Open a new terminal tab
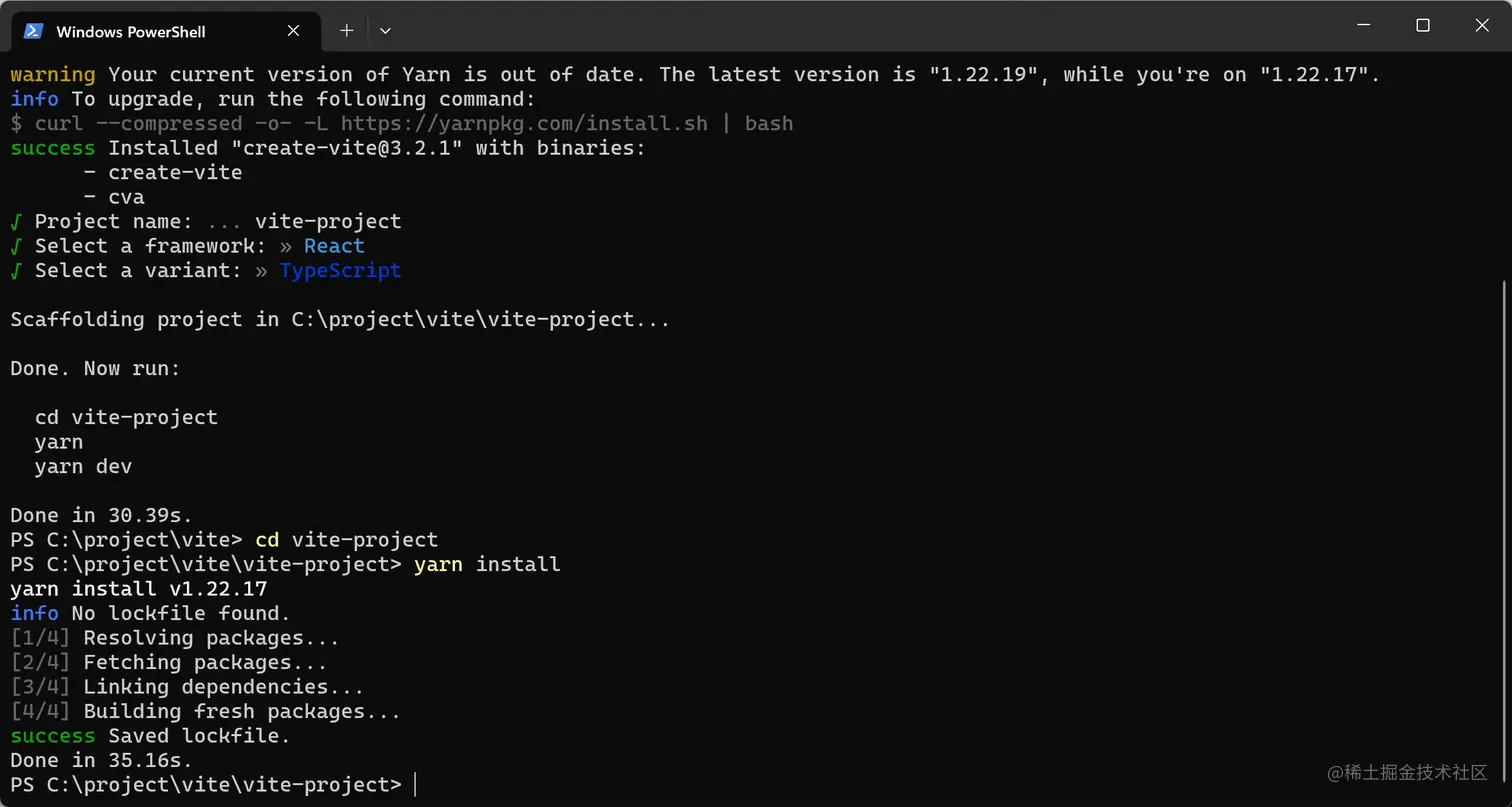 pos(346,31)
